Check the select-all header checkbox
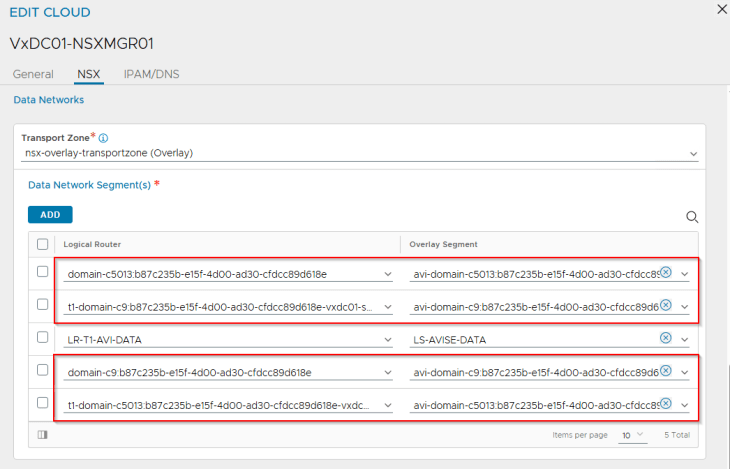The width and height of the screenshot is (730, 469). [x=42, y=244]
